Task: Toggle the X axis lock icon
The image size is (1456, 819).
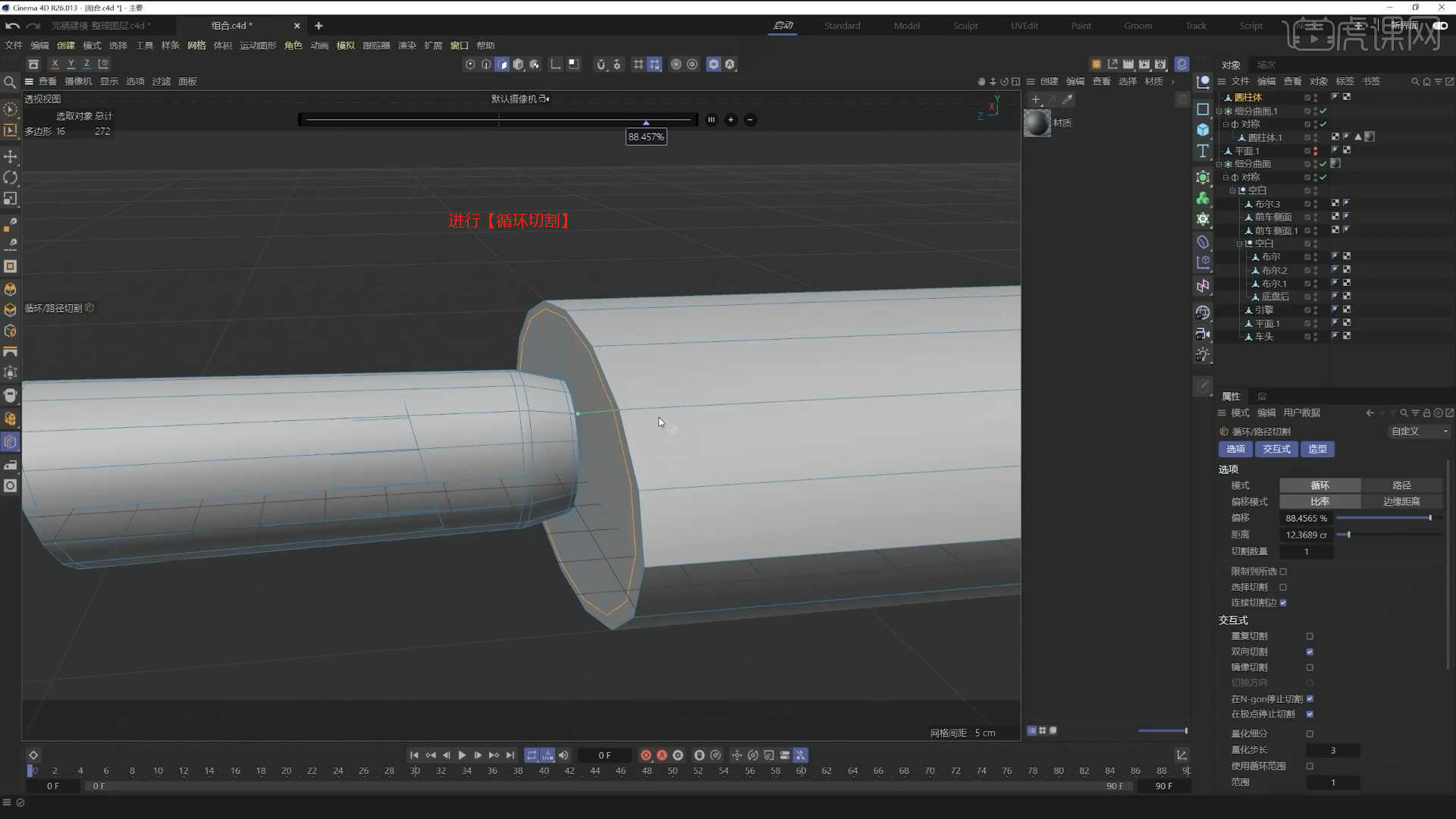Action: tap(55, 64)
